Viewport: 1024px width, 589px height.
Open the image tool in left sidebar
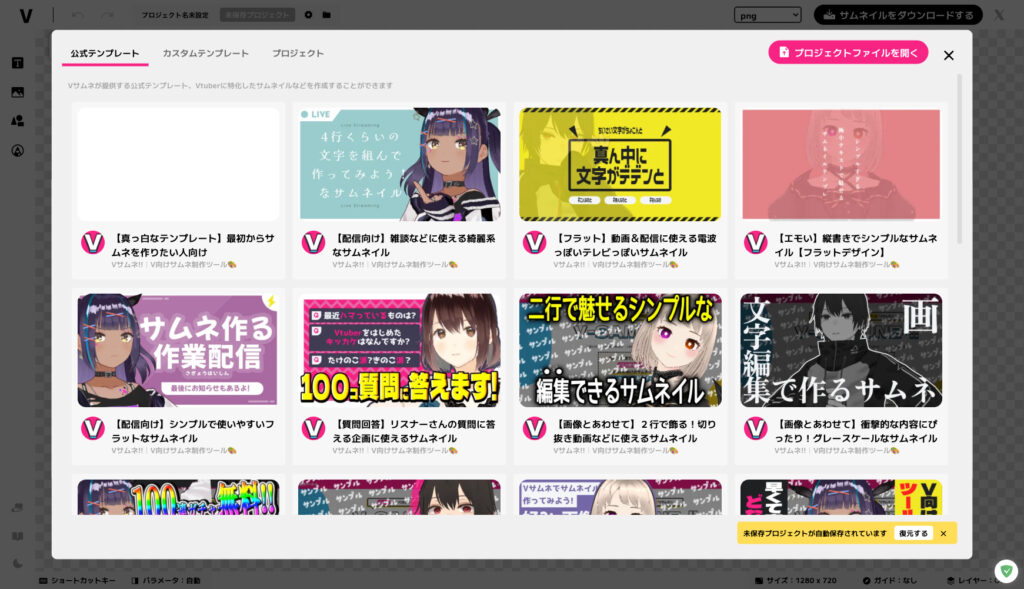point(17,92)
